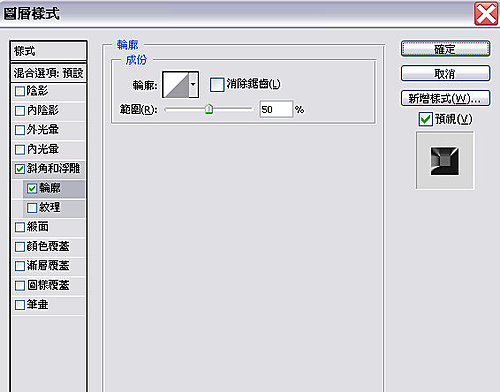Enable the 外光暈 outer glow checkbox
The width and height of the screenshot is (500, 392).
click(x=20, y=130)
